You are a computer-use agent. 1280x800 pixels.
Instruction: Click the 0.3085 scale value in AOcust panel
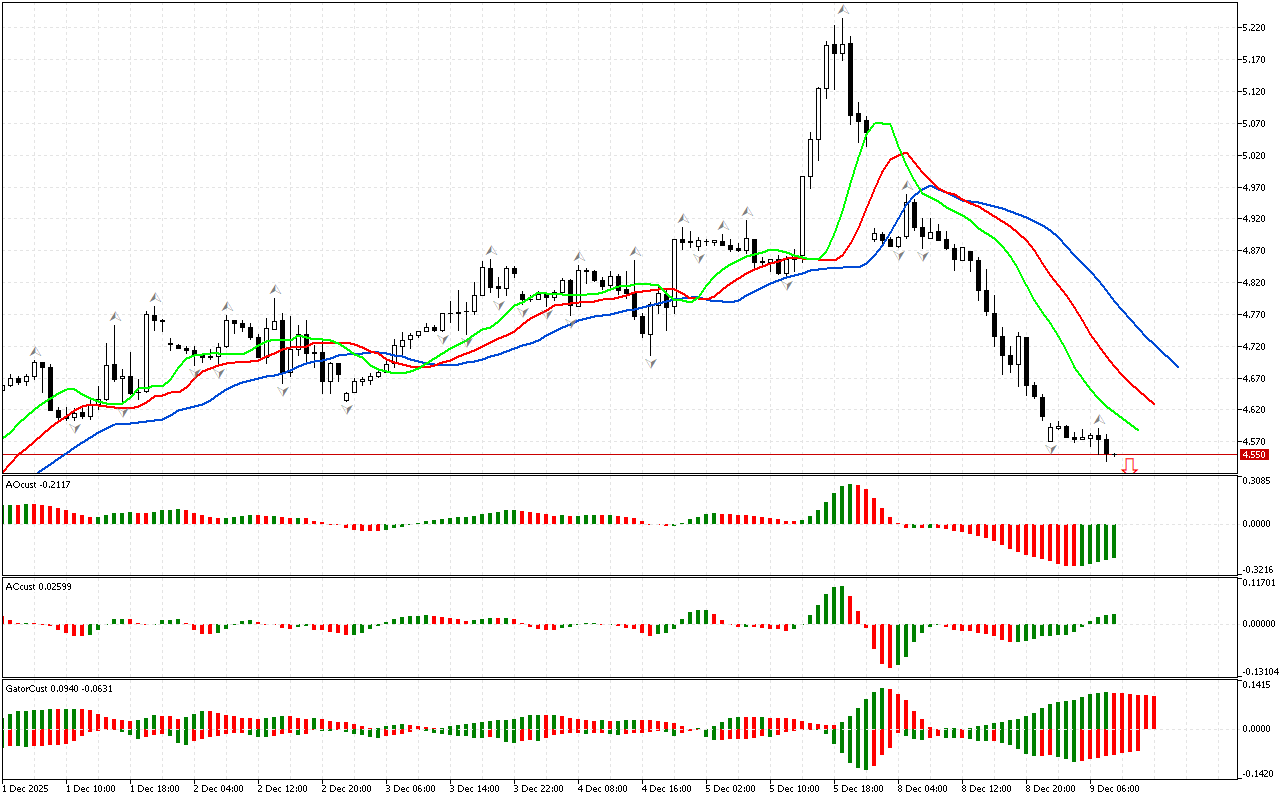[1256, 482]
